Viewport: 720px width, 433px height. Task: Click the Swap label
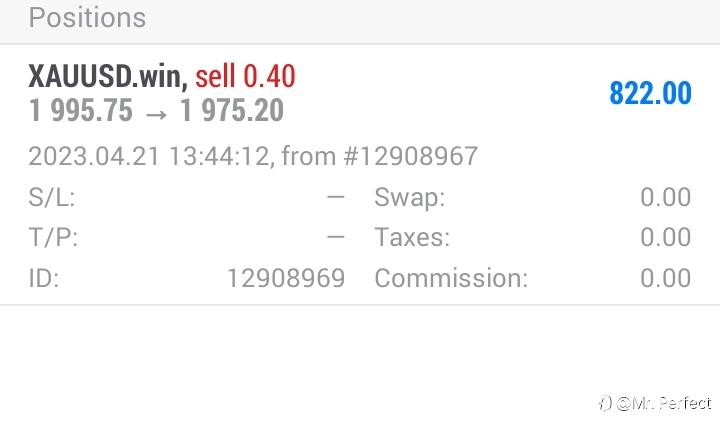pyautogui.click(x=410, y=197)
